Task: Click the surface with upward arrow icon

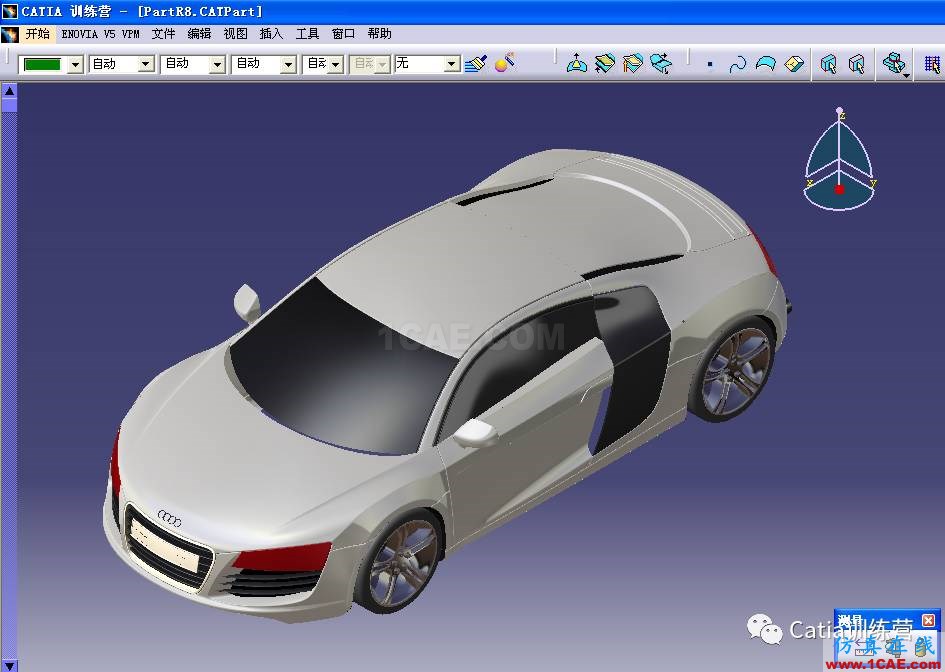Action: point(577,63)
